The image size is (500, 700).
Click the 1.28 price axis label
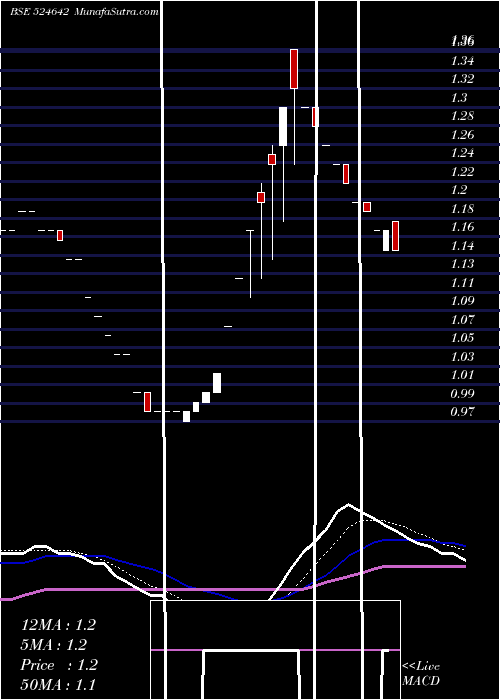[x=462, y=116]
